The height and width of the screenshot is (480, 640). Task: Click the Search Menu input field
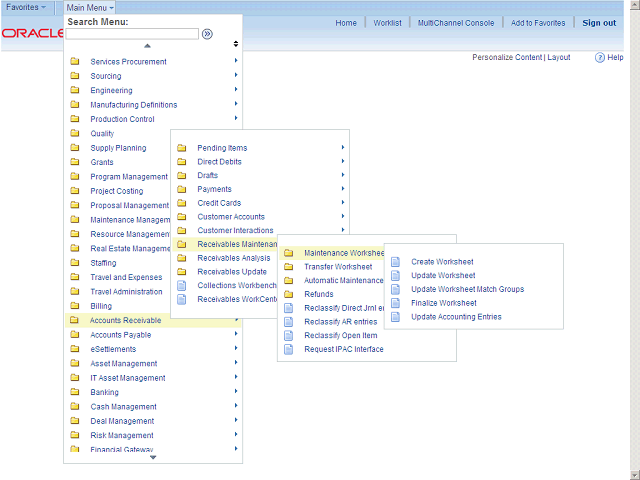132,34
